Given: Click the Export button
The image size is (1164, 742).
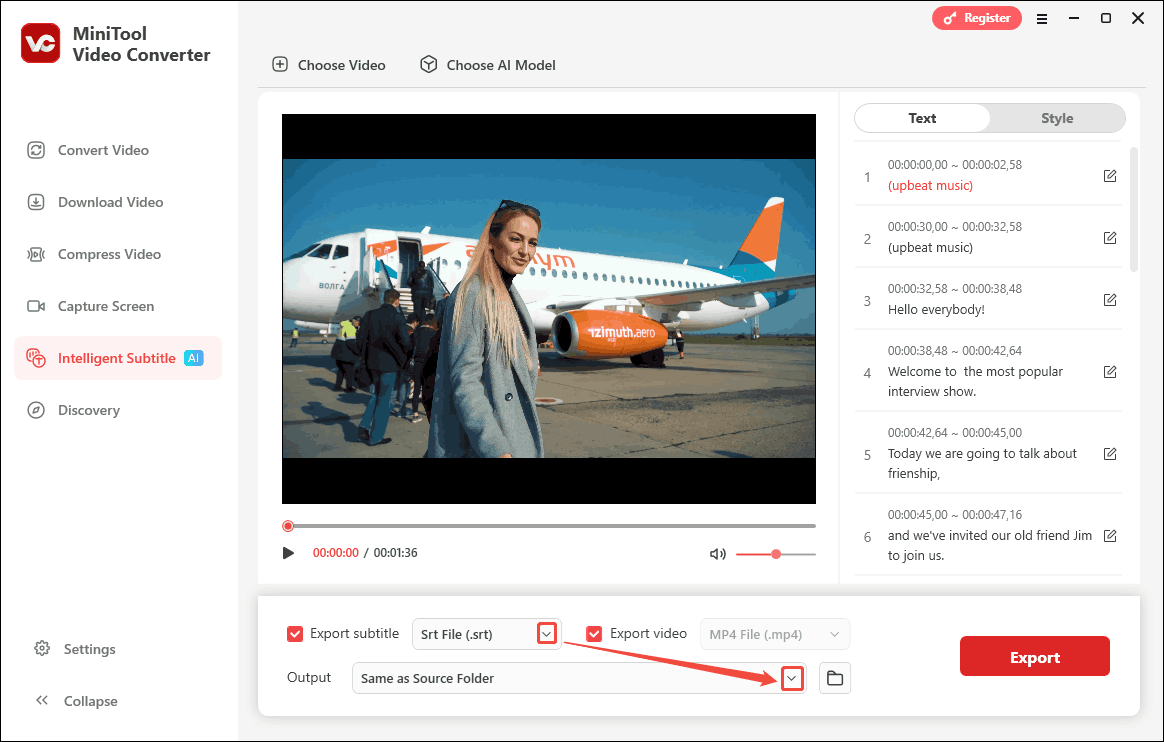Looking at the screenshot, I should [1034, 656].
